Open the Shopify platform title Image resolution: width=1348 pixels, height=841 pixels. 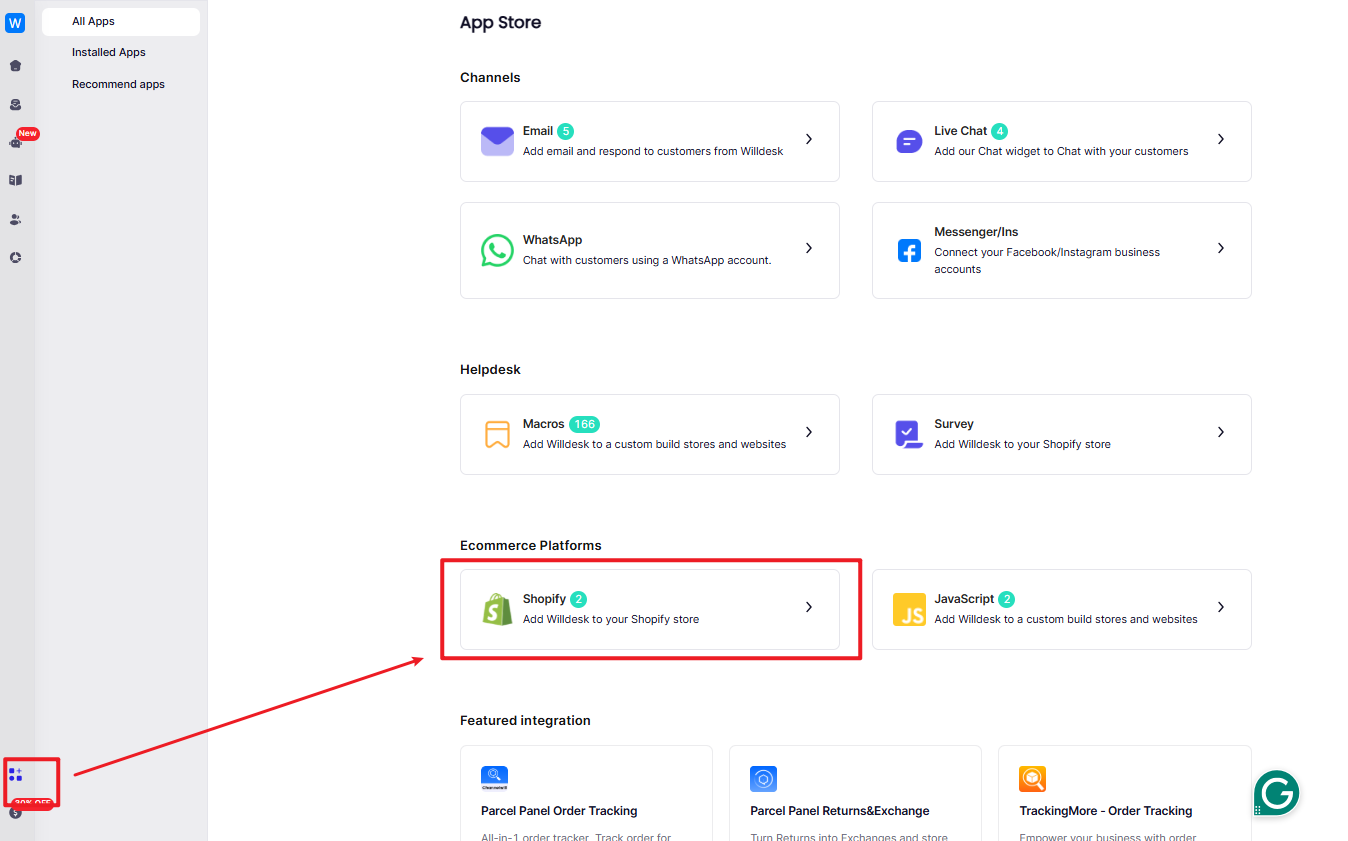coord(545,599)
